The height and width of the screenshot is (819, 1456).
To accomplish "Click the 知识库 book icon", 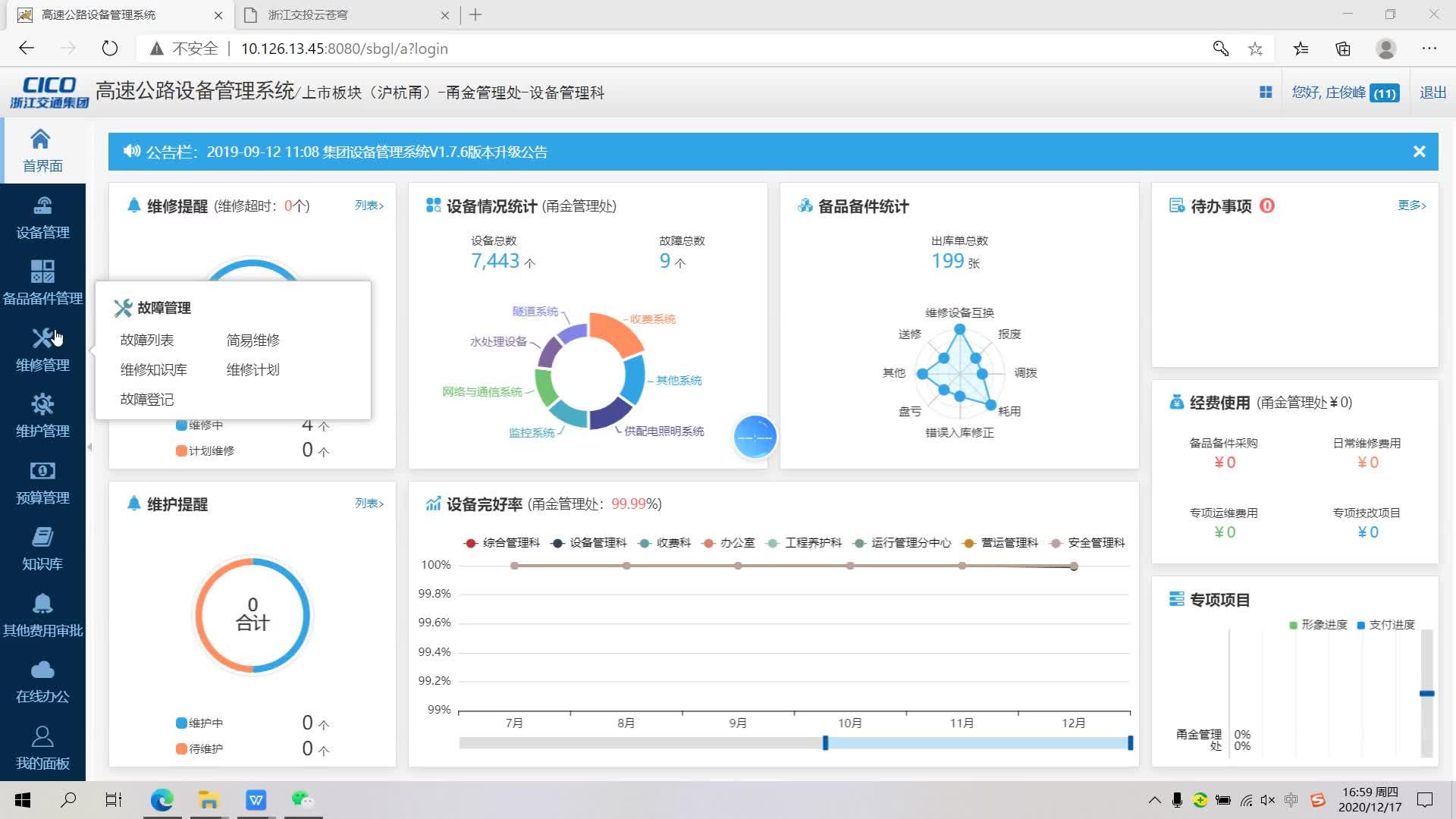I will (x=42, y=537).
